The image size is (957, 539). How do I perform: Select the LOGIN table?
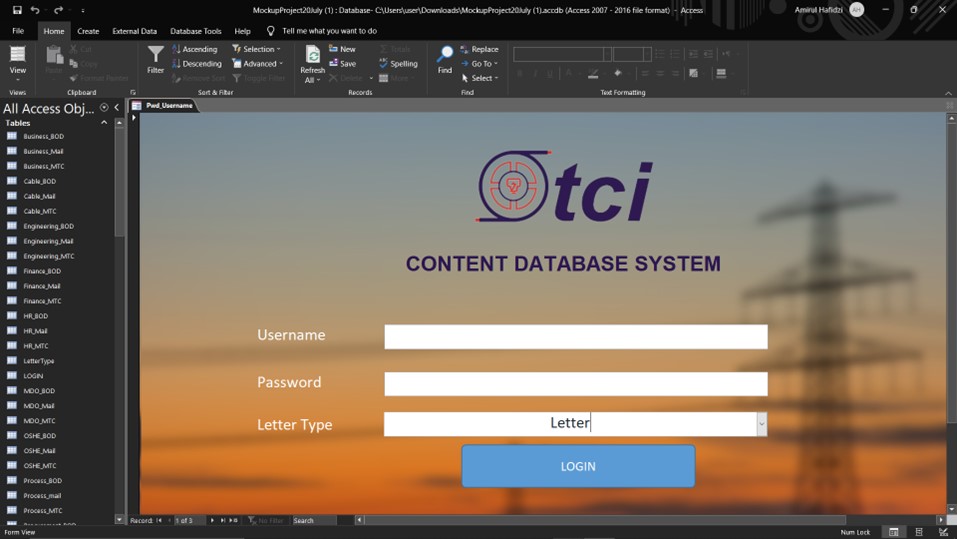click(33, 376)
